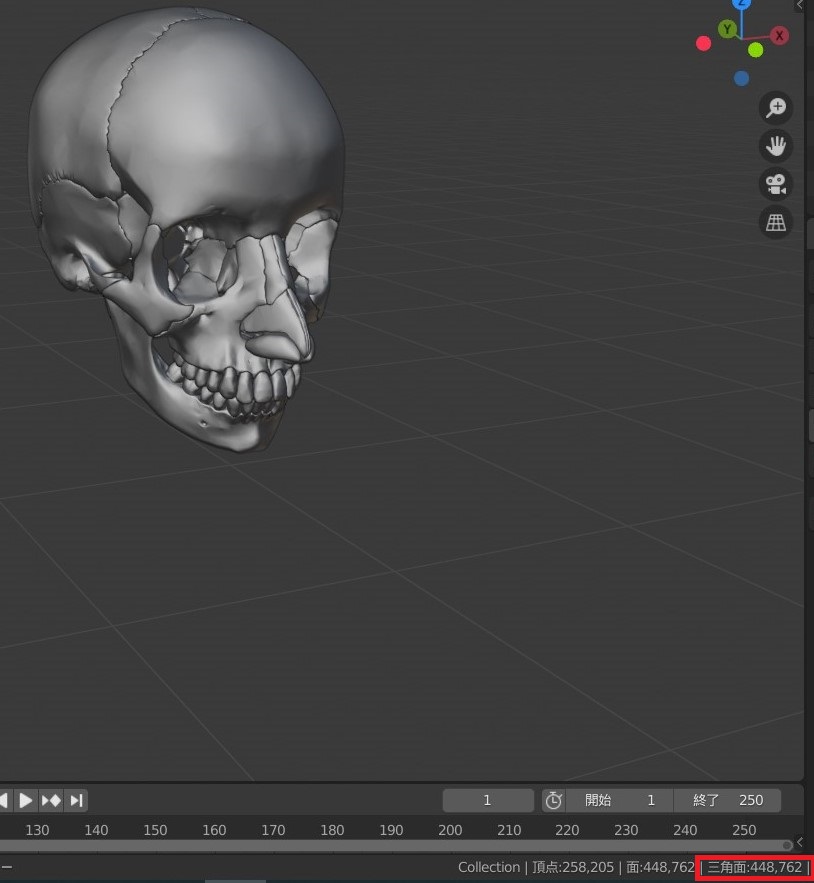Click frame 230 on the timeline
The width and height of the screenshot is (814, 883).
tap(626, 830)
